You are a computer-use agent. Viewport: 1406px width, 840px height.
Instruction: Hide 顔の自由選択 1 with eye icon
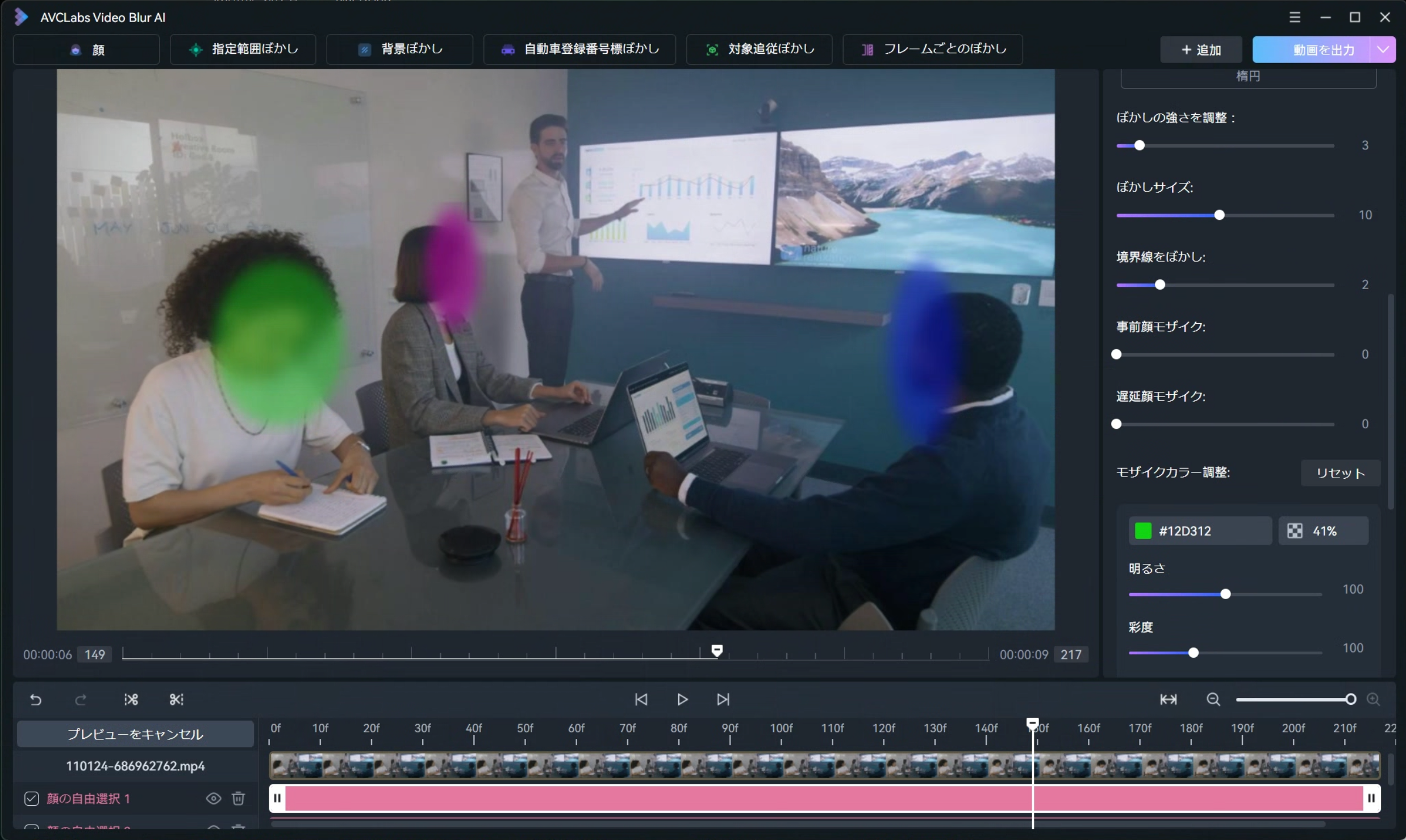[213, 798]
